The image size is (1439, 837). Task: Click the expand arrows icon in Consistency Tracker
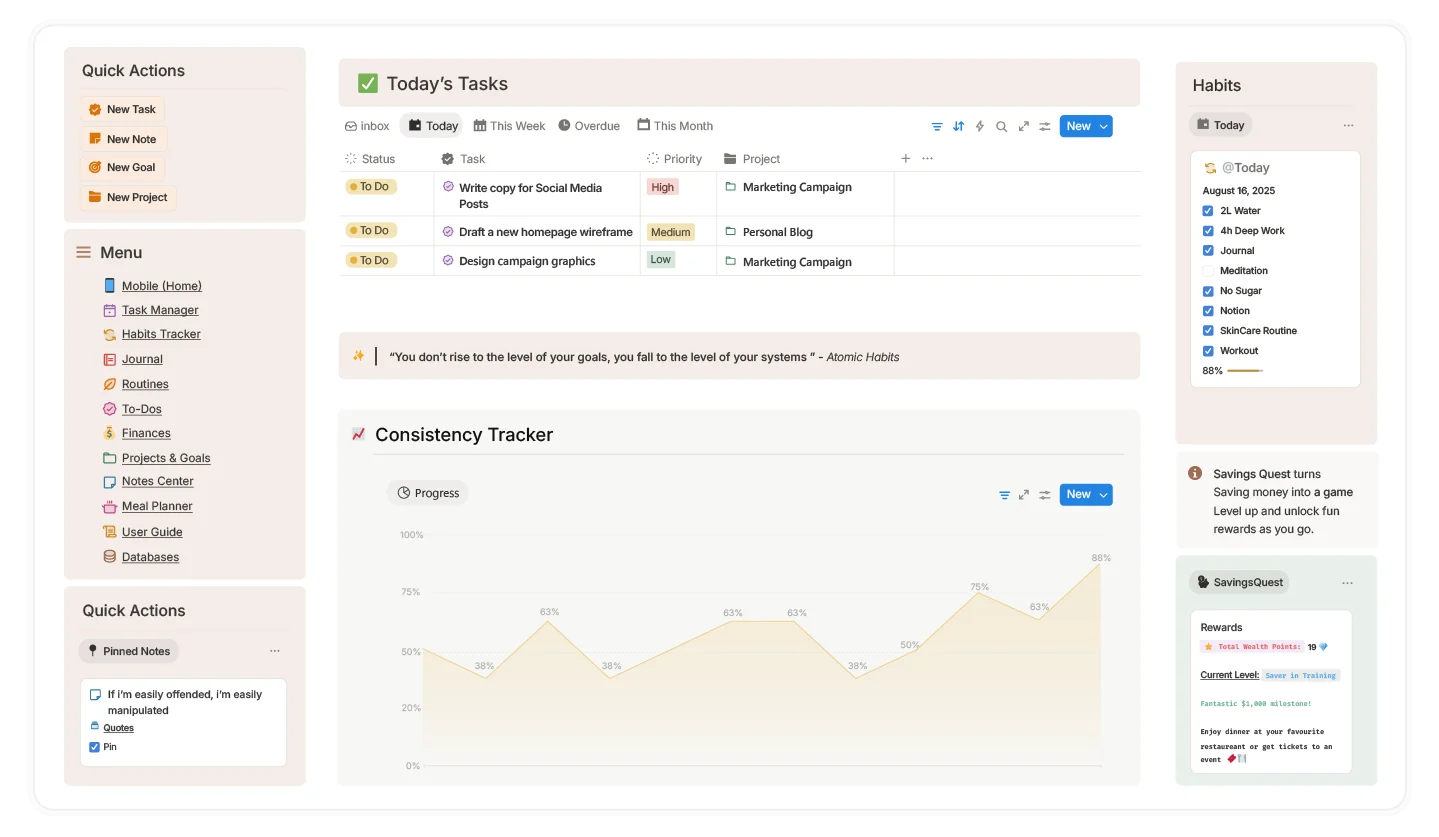(x=1023, y=495)
